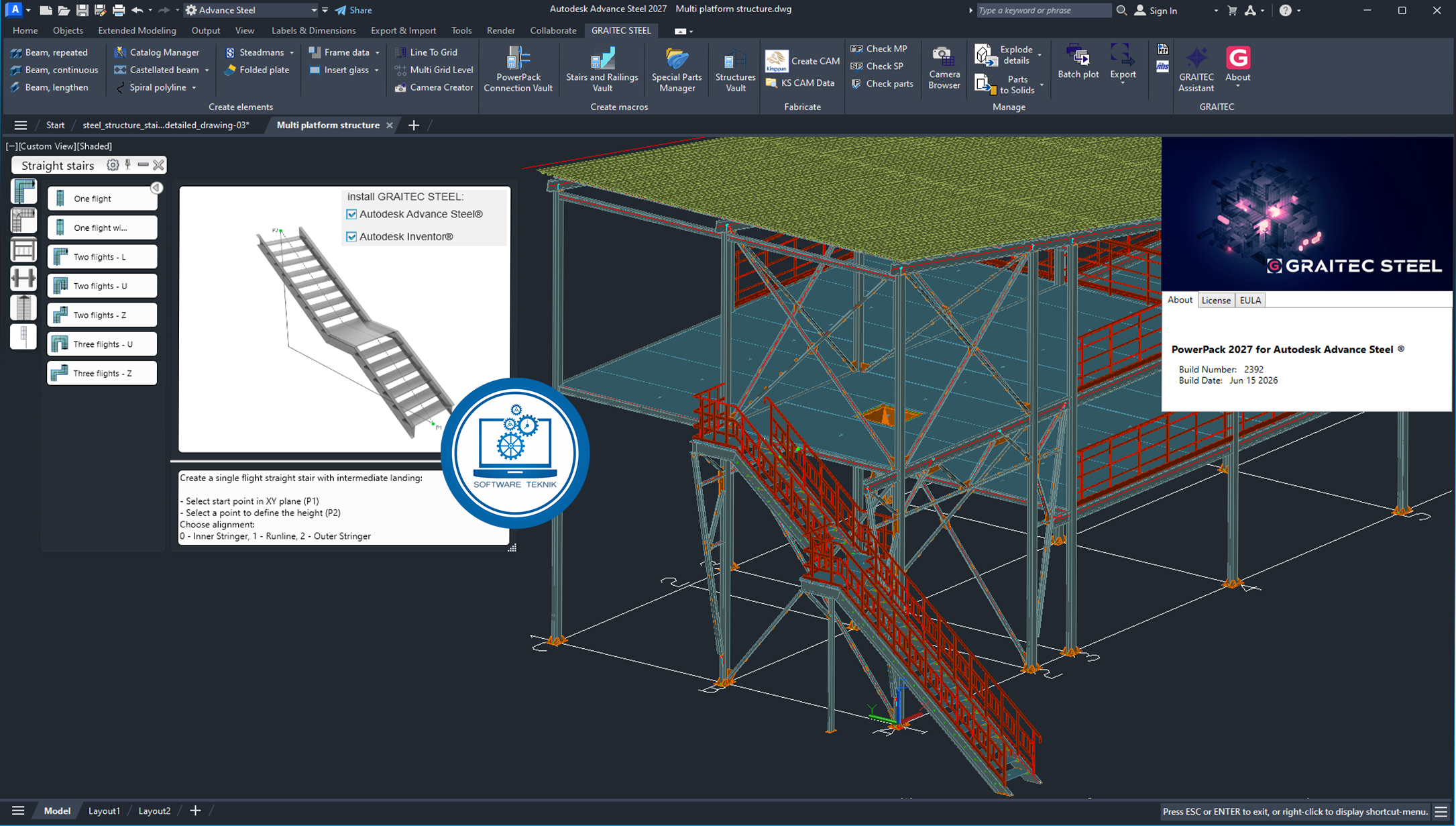This screenshot has width=1456, height=826.
Task: Open the GRAITEC Assistant
Action: coord(1196,69)
